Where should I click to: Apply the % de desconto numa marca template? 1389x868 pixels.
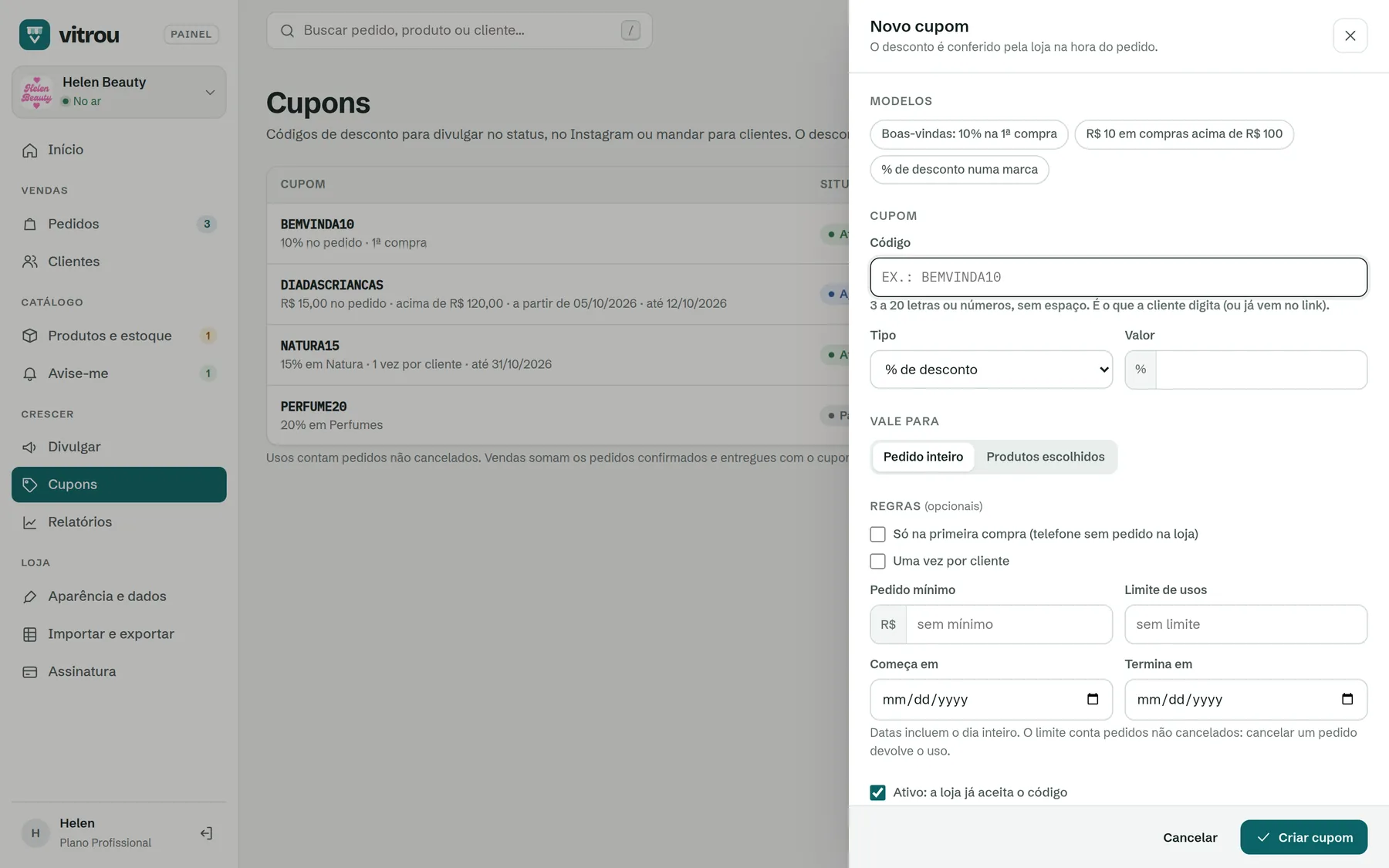pyautogui.click(x=959, y=170)
